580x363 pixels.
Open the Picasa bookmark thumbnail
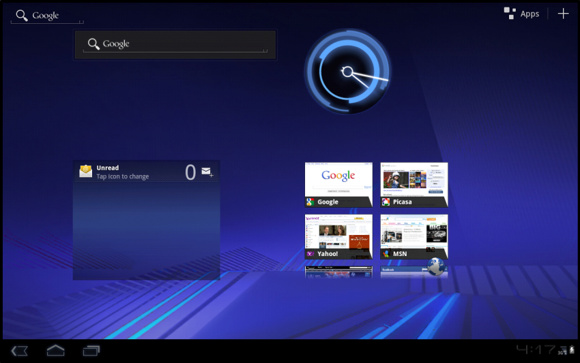414,185
